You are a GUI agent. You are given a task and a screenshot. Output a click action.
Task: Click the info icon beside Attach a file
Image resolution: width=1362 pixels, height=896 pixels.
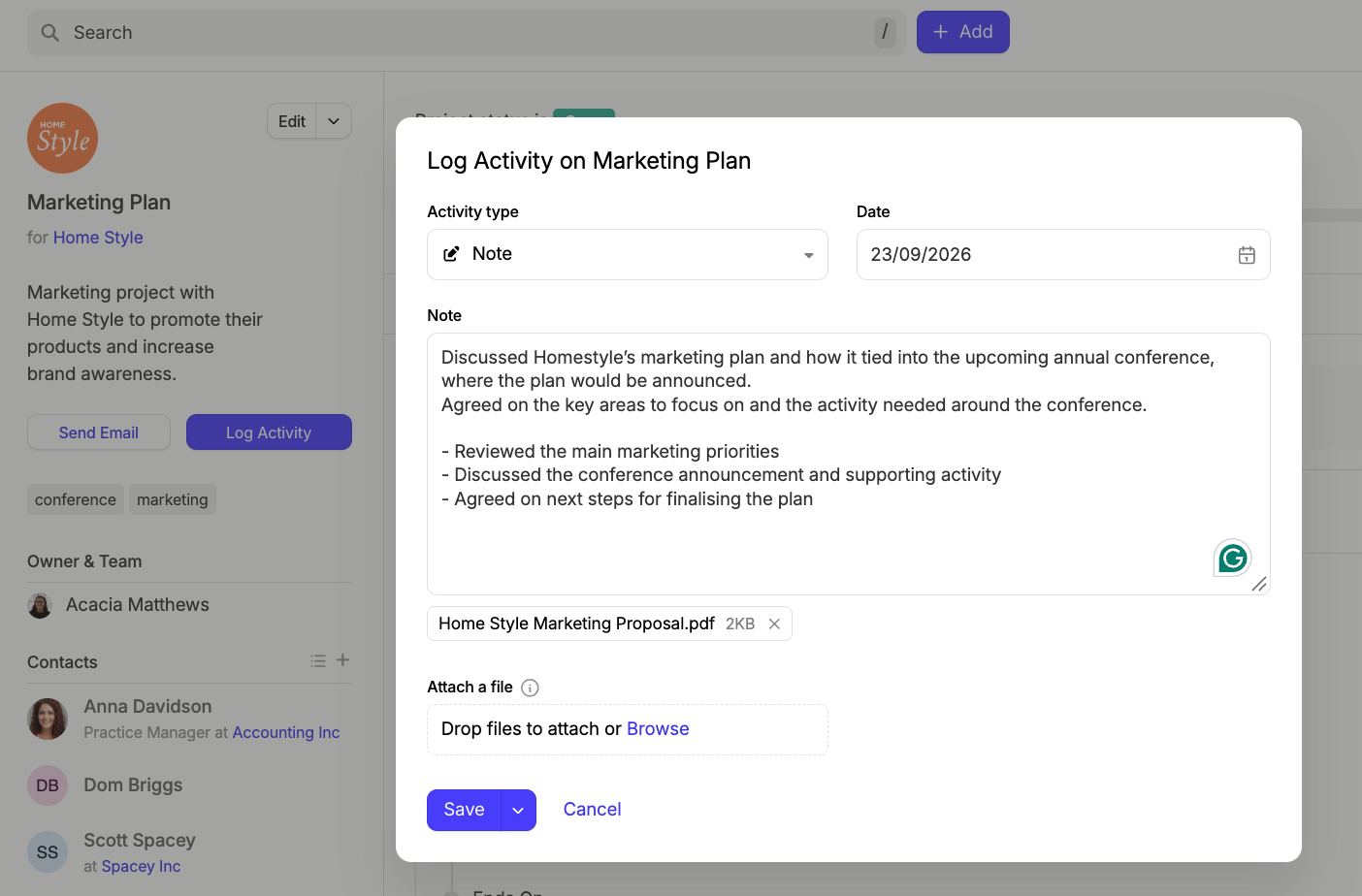click(x=530, y=688)
